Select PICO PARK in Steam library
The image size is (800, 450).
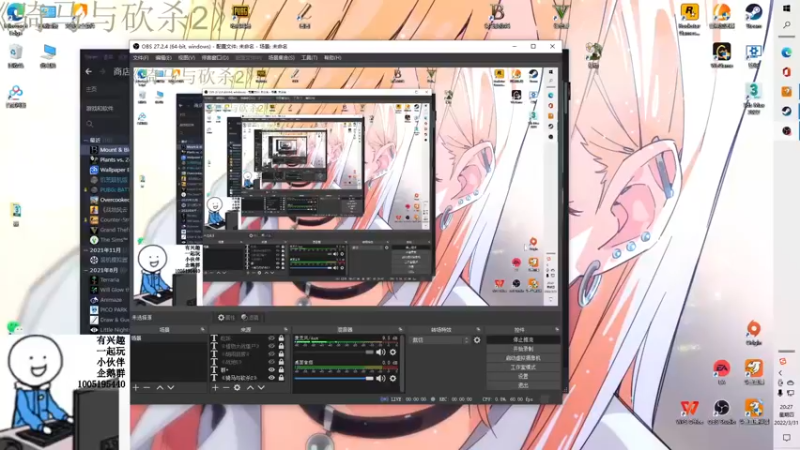109,310
